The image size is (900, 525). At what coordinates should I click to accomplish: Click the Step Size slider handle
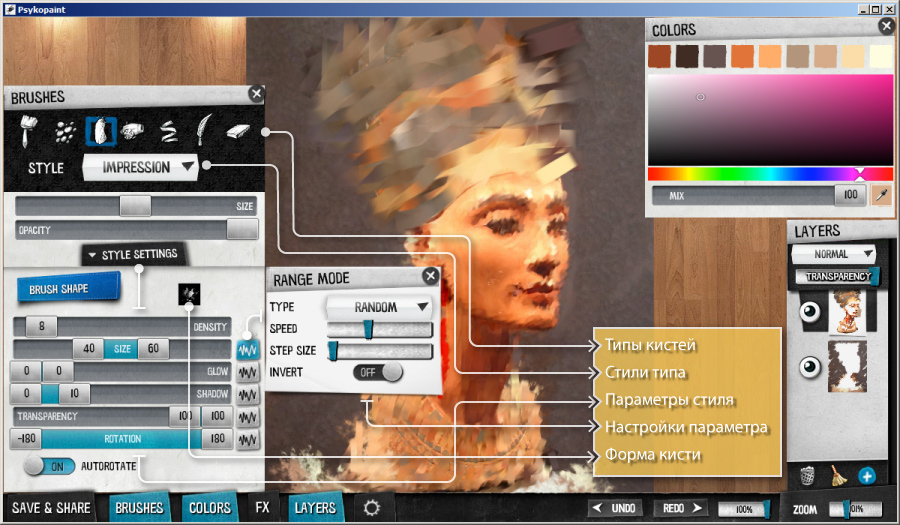[333, 351]
